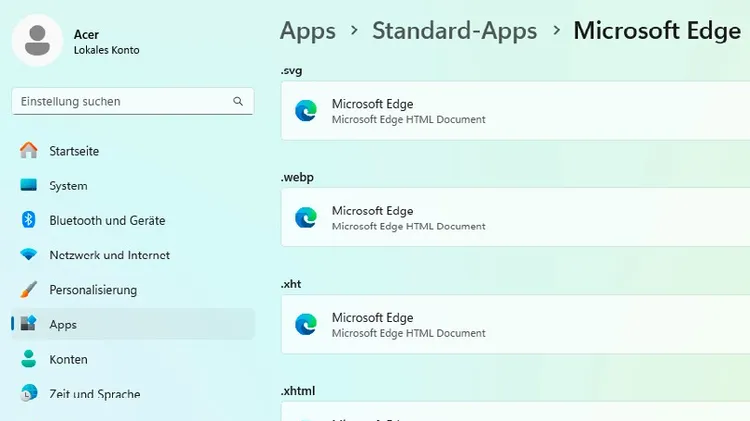Click the Edge icon under .xht
The height and width of the screenshot is (421, 750).
coord(306,324)
